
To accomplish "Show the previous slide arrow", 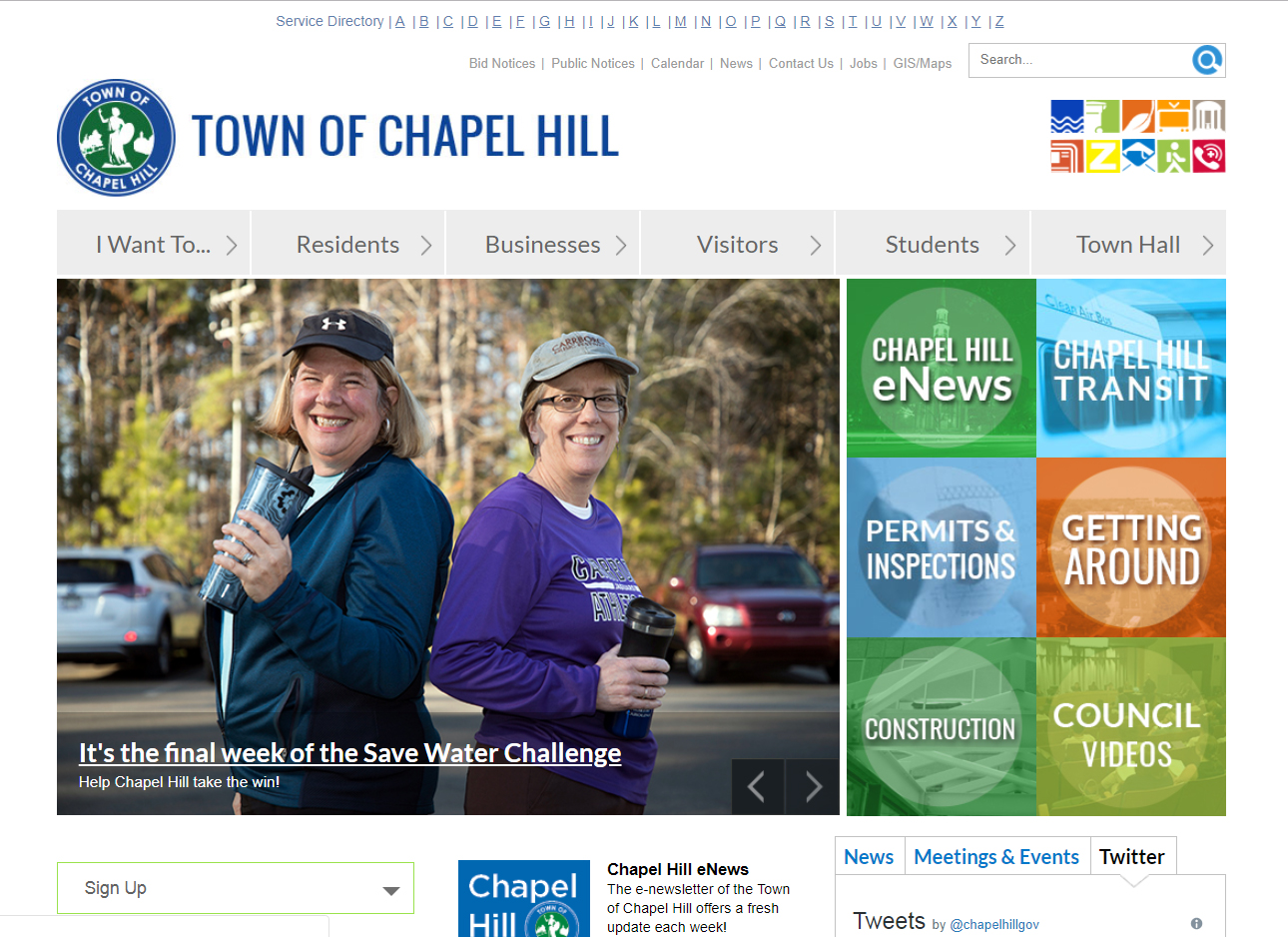I will click(757, 787).
